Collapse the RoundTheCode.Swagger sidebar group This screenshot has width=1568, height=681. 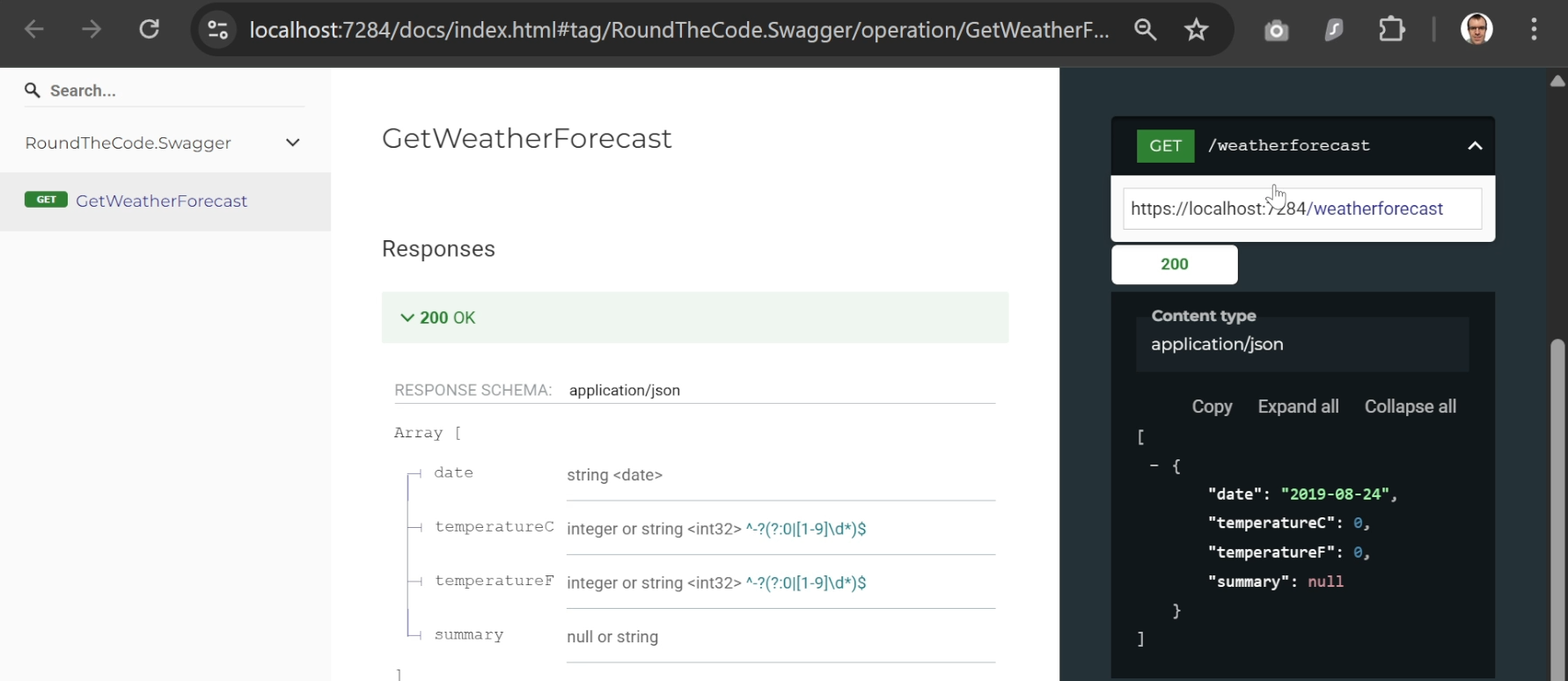click(293, 143)
